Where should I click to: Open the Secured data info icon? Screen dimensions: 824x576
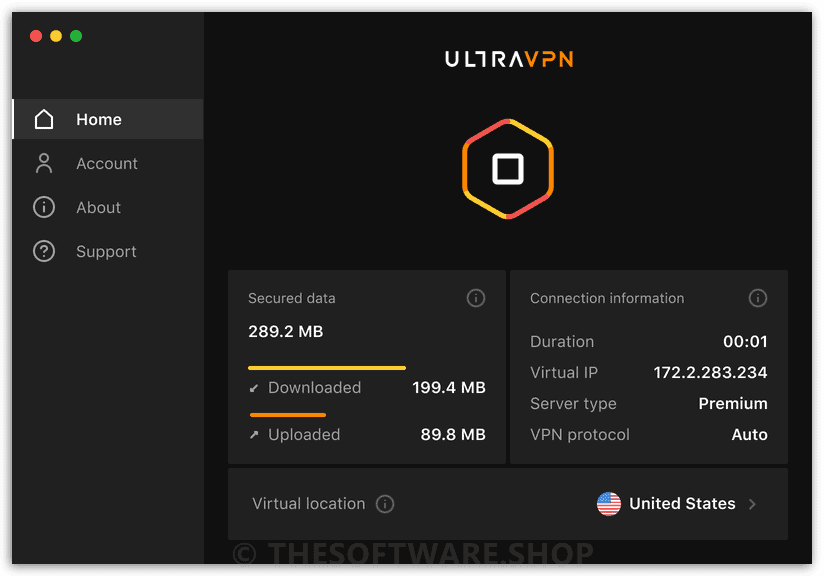pos(476,298)
